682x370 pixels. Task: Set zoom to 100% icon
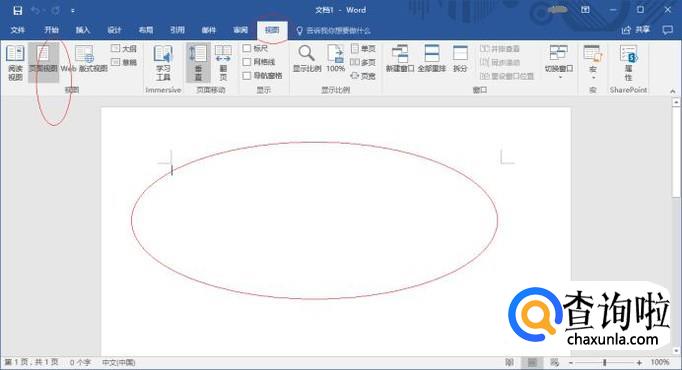click(x=335, y=58)
